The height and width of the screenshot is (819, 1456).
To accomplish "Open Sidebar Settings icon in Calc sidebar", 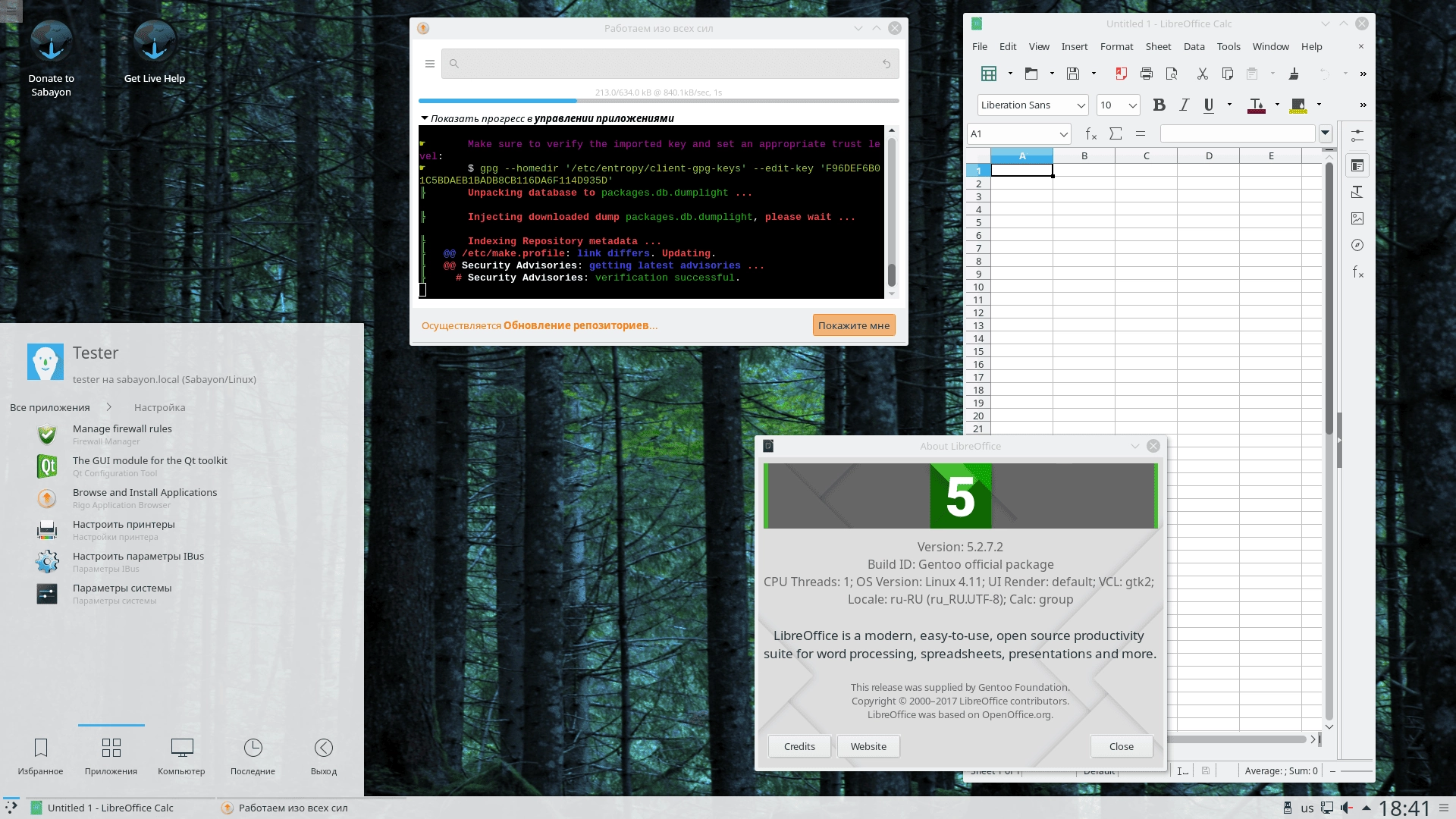I will point(1357,136).
